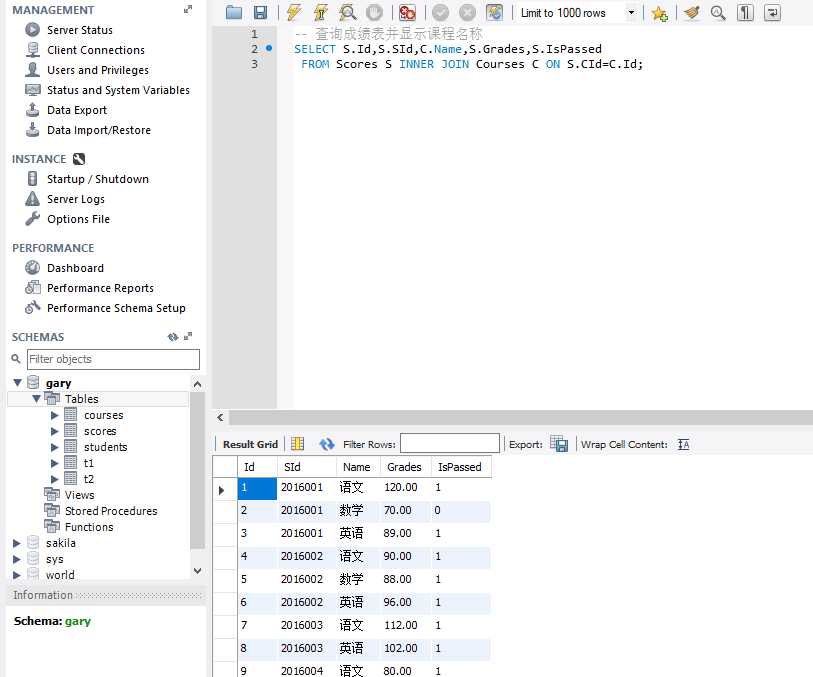Collapse the Tables node
813x677 pixels.
pos(36,399)
